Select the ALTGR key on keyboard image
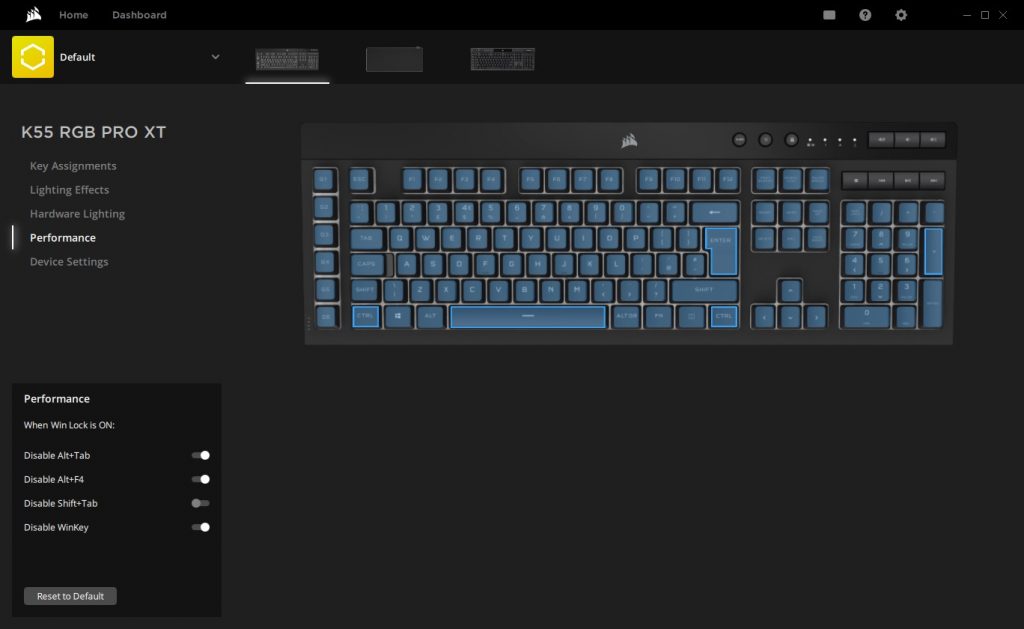 coord(626,316)
